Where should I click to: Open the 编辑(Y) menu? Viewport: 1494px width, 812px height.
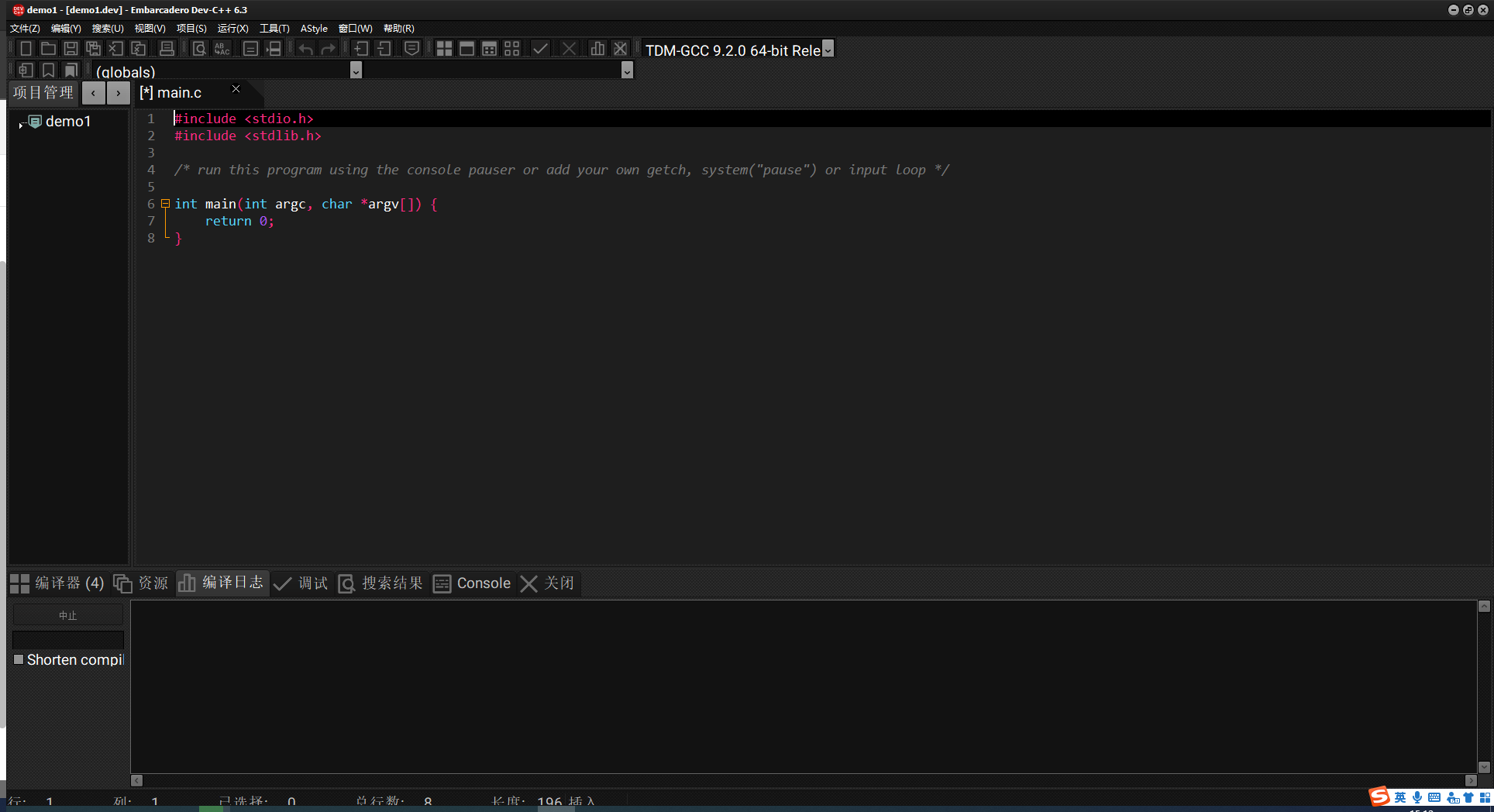pyautogui.click(x=66, y=28)
